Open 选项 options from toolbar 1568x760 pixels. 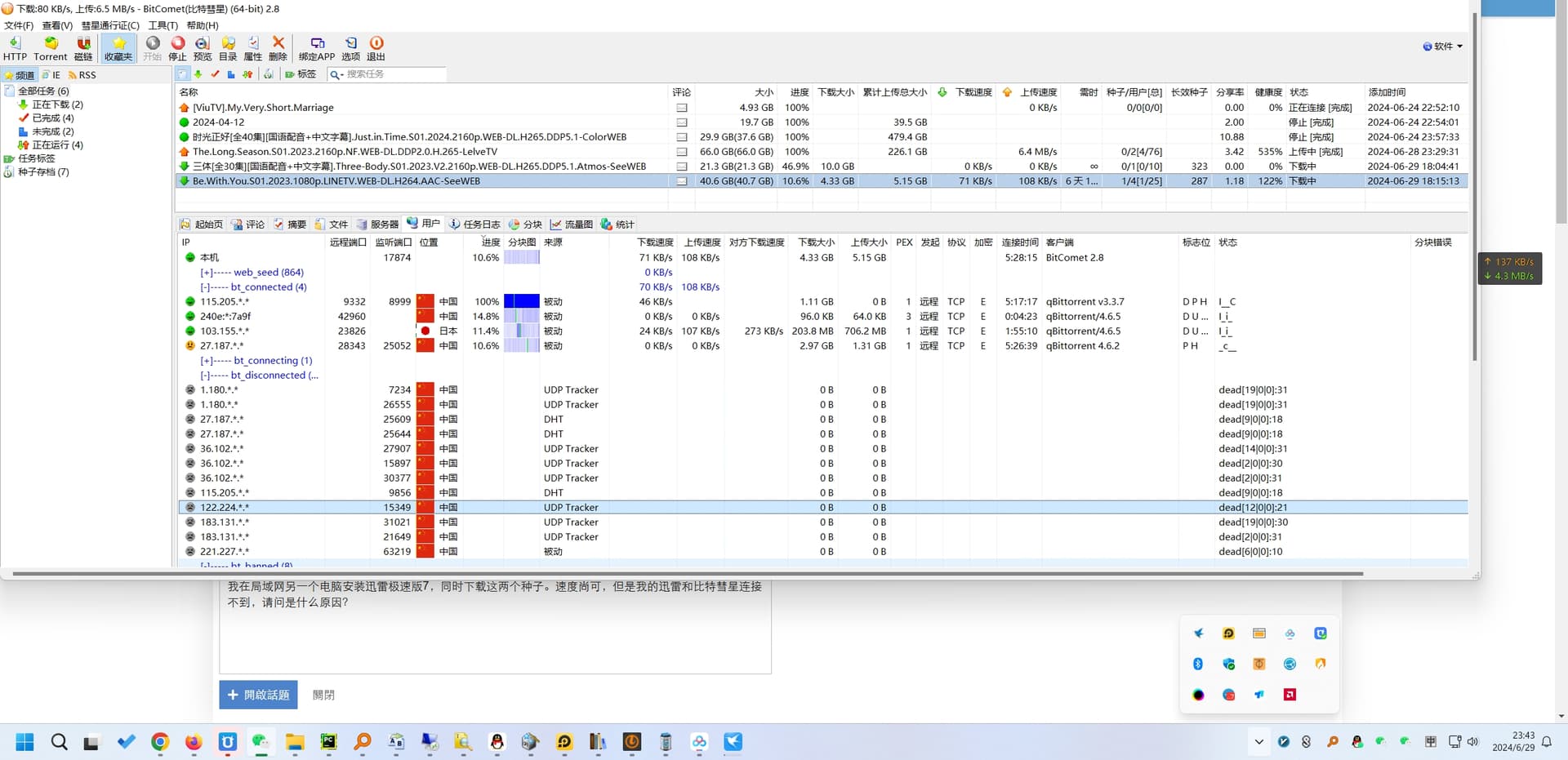coord(350,48)
